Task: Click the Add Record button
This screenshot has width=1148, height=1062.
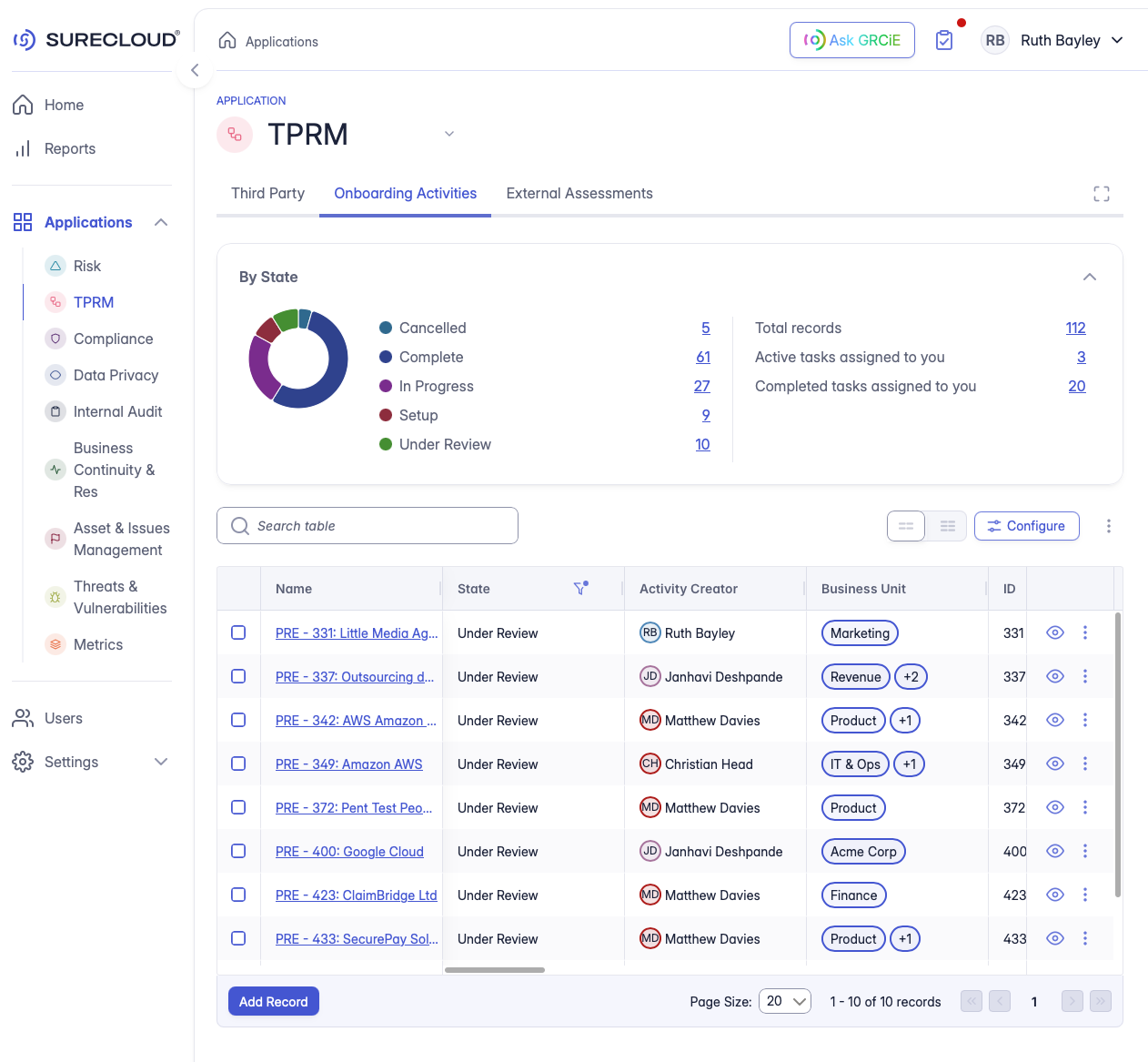Action: click(x=273, y=1001)
